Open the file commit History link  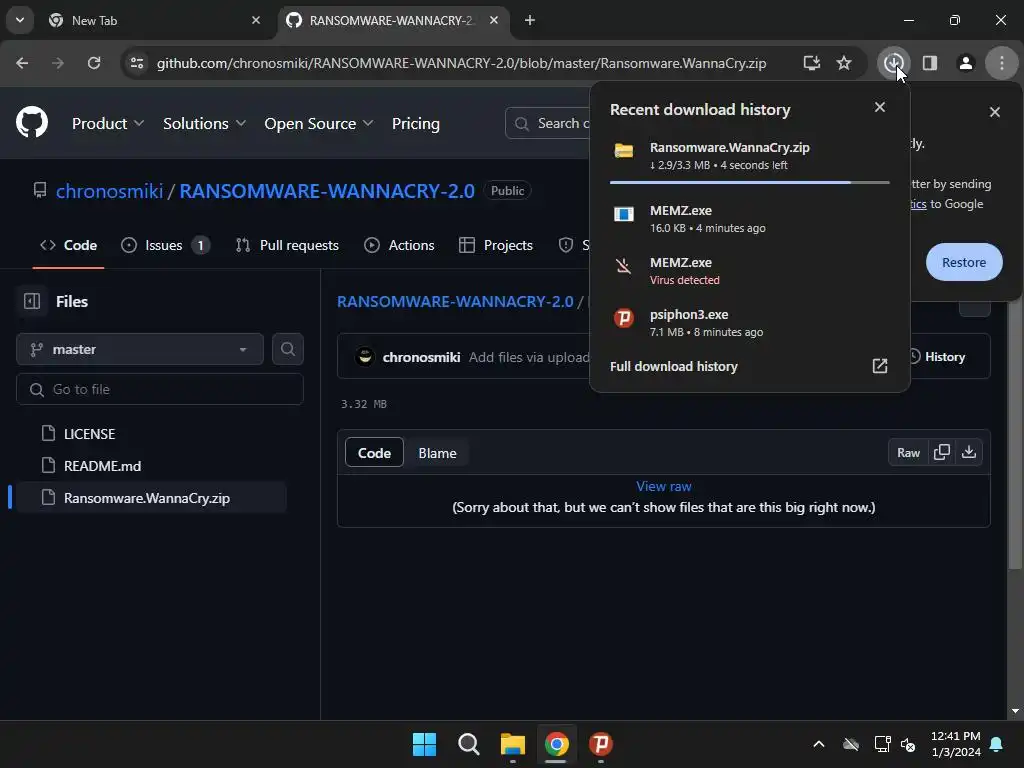937,357
